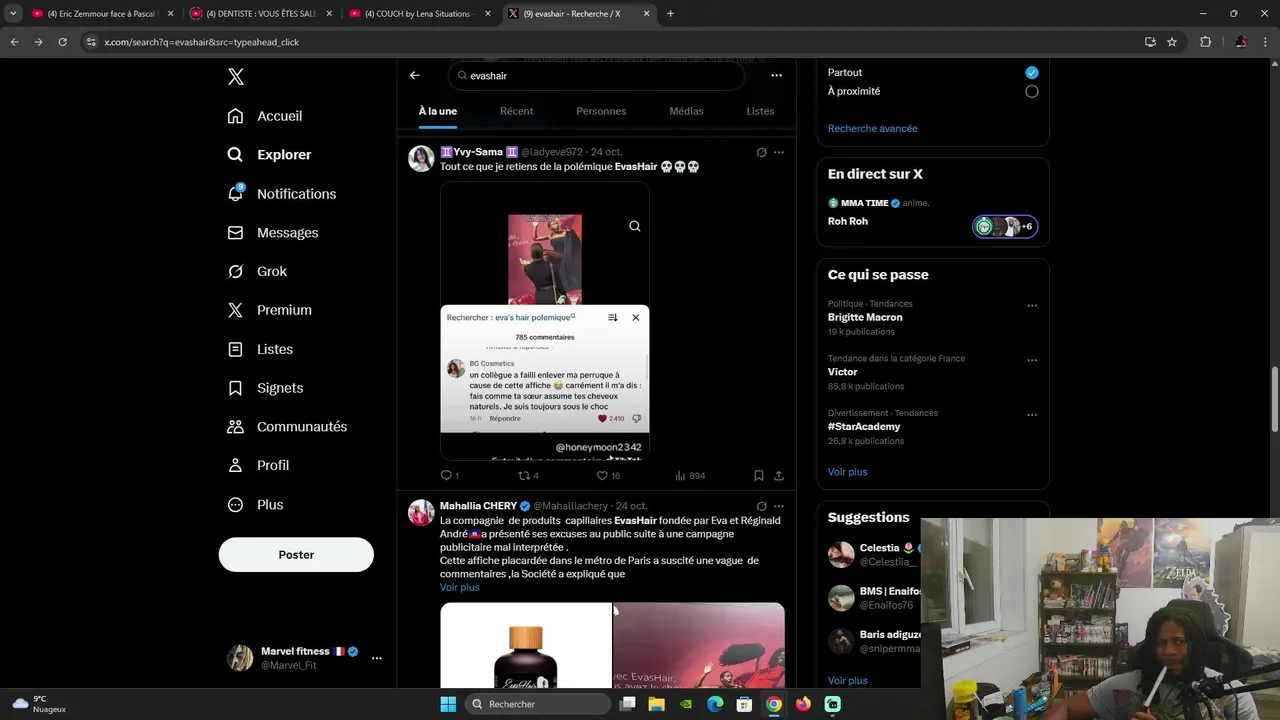Go to Accueil in sidebar
Screen dimensions: 1280x720
(265, 116)
